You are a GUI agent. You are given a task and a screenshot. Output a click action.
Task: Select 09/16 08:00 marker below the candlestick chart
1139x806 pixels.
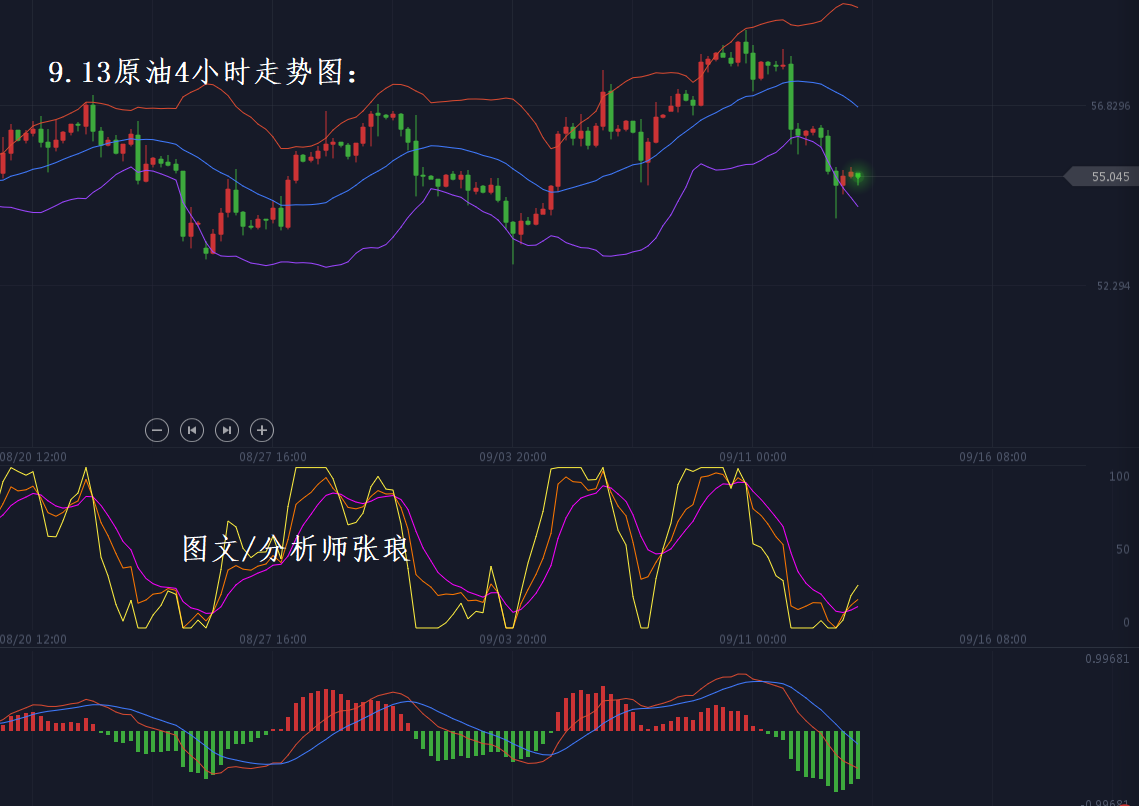pyautogui.click(x=993, y=457)
